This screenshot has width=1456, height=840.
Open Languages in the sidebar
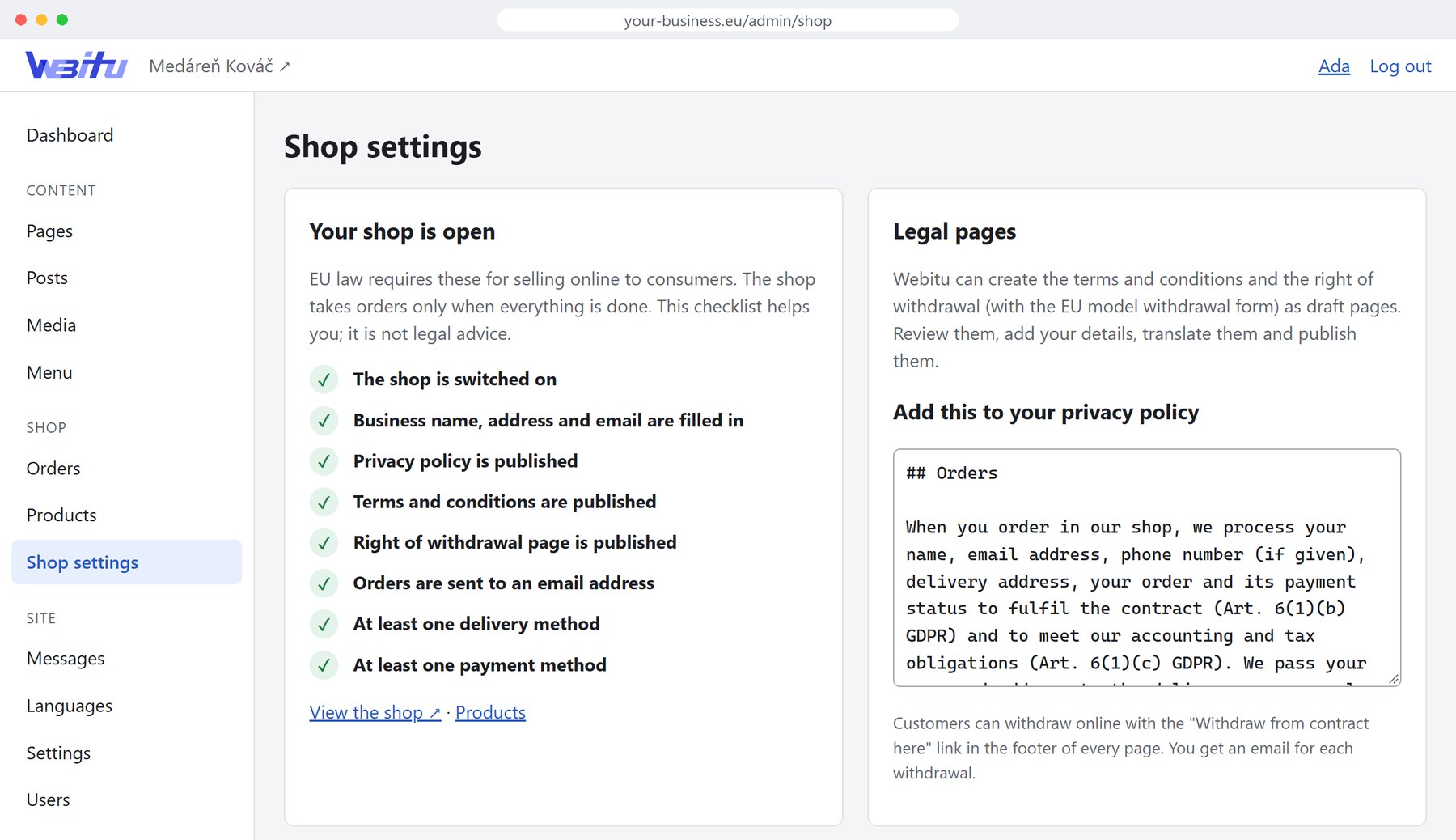point(126,706)
